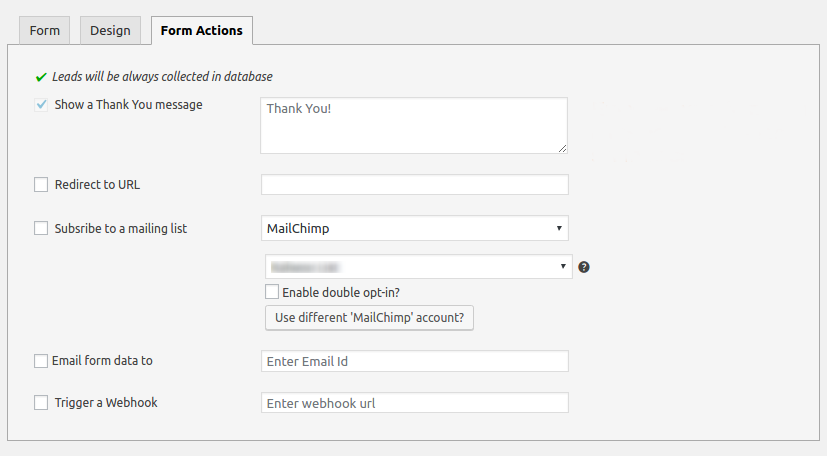Focus the Redirect to URL text field
The image size is (827, 456).
[x=414, y=185]
